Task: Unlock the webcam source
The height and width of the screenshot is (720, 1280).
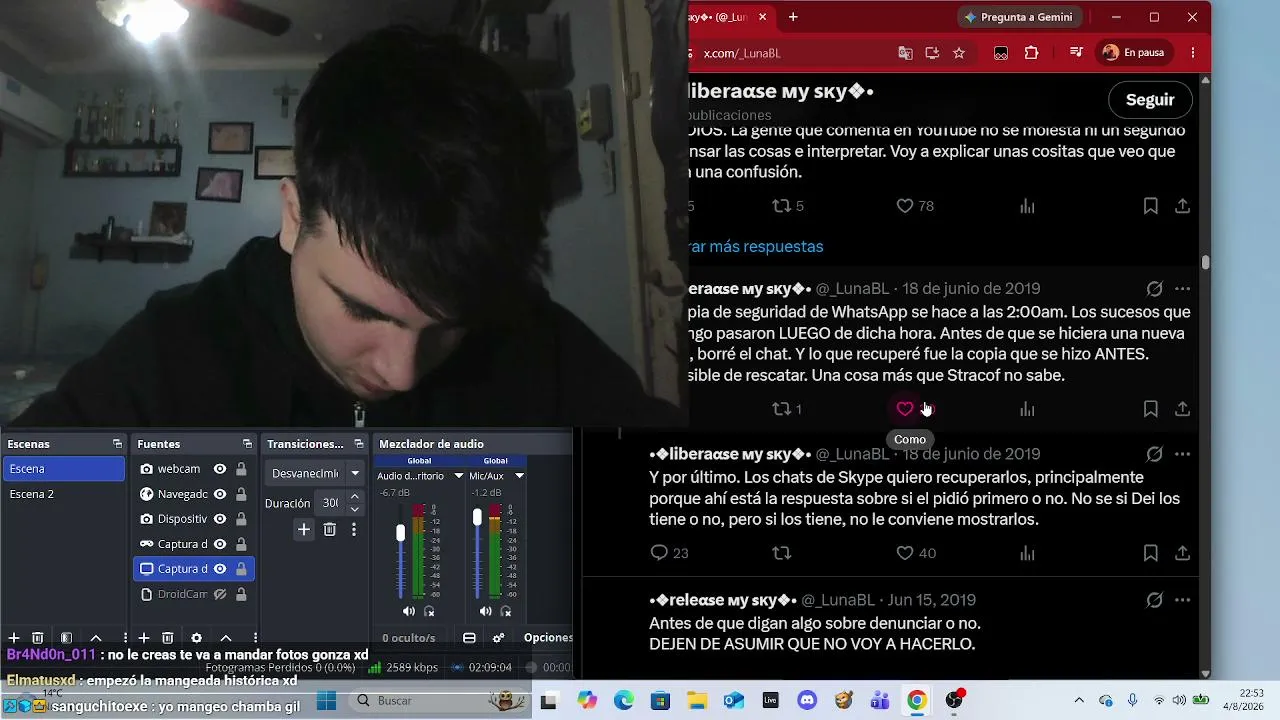Action: [241, 469]
